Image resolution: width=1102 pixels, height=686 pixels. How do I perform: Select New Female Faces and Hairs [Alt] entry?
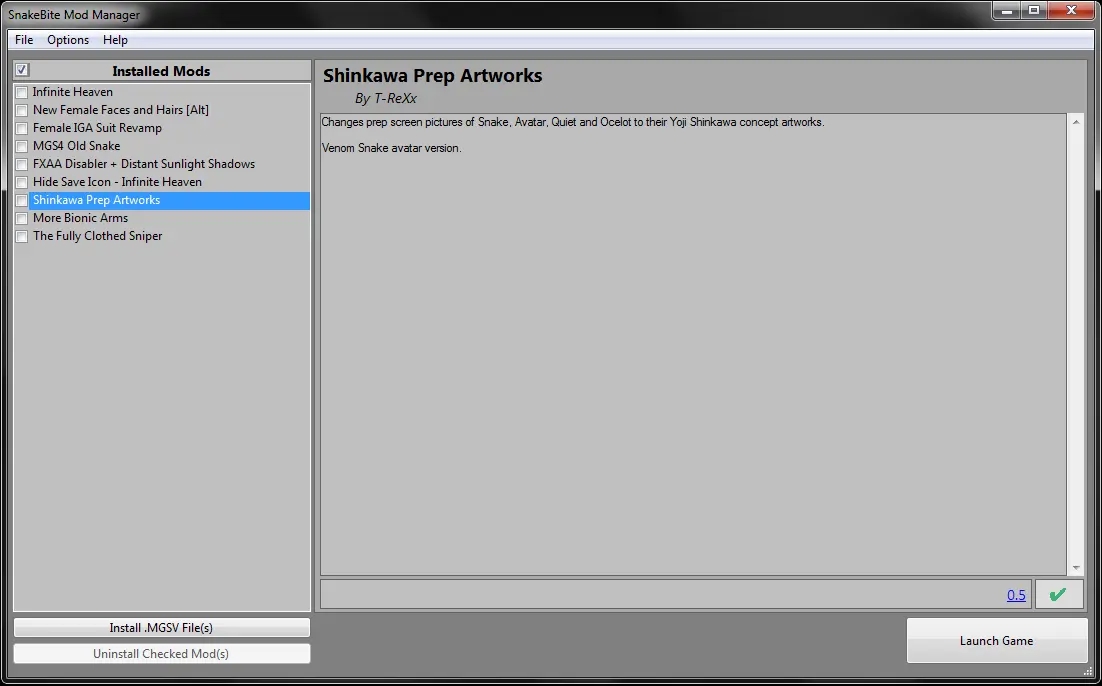(121, 110)
